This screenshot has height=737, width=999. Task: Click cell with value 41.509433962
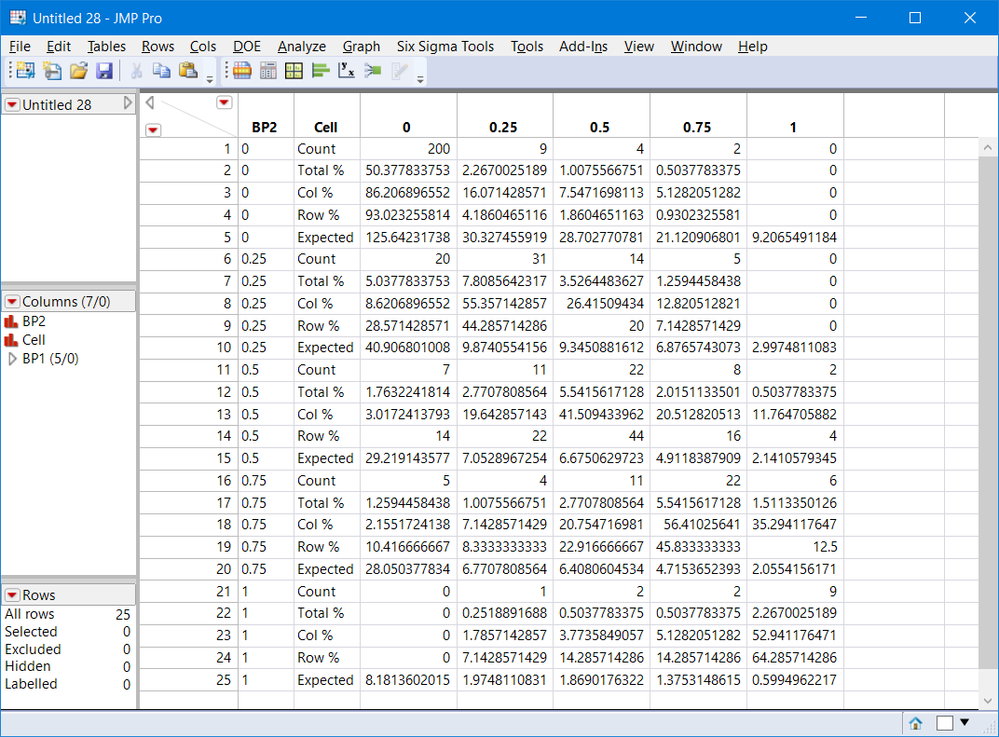[x=601, y=415]
